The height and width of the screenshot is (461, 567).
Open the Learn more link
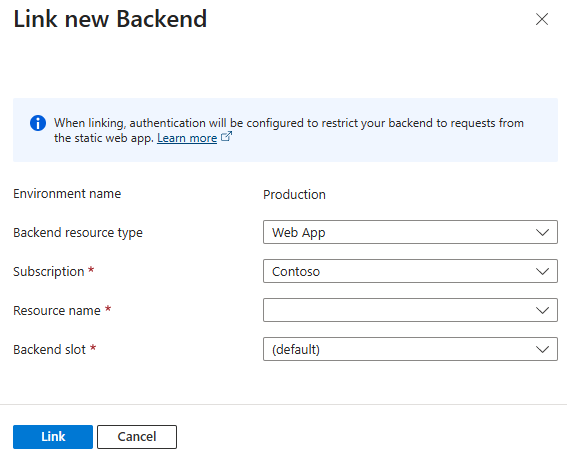187,138
